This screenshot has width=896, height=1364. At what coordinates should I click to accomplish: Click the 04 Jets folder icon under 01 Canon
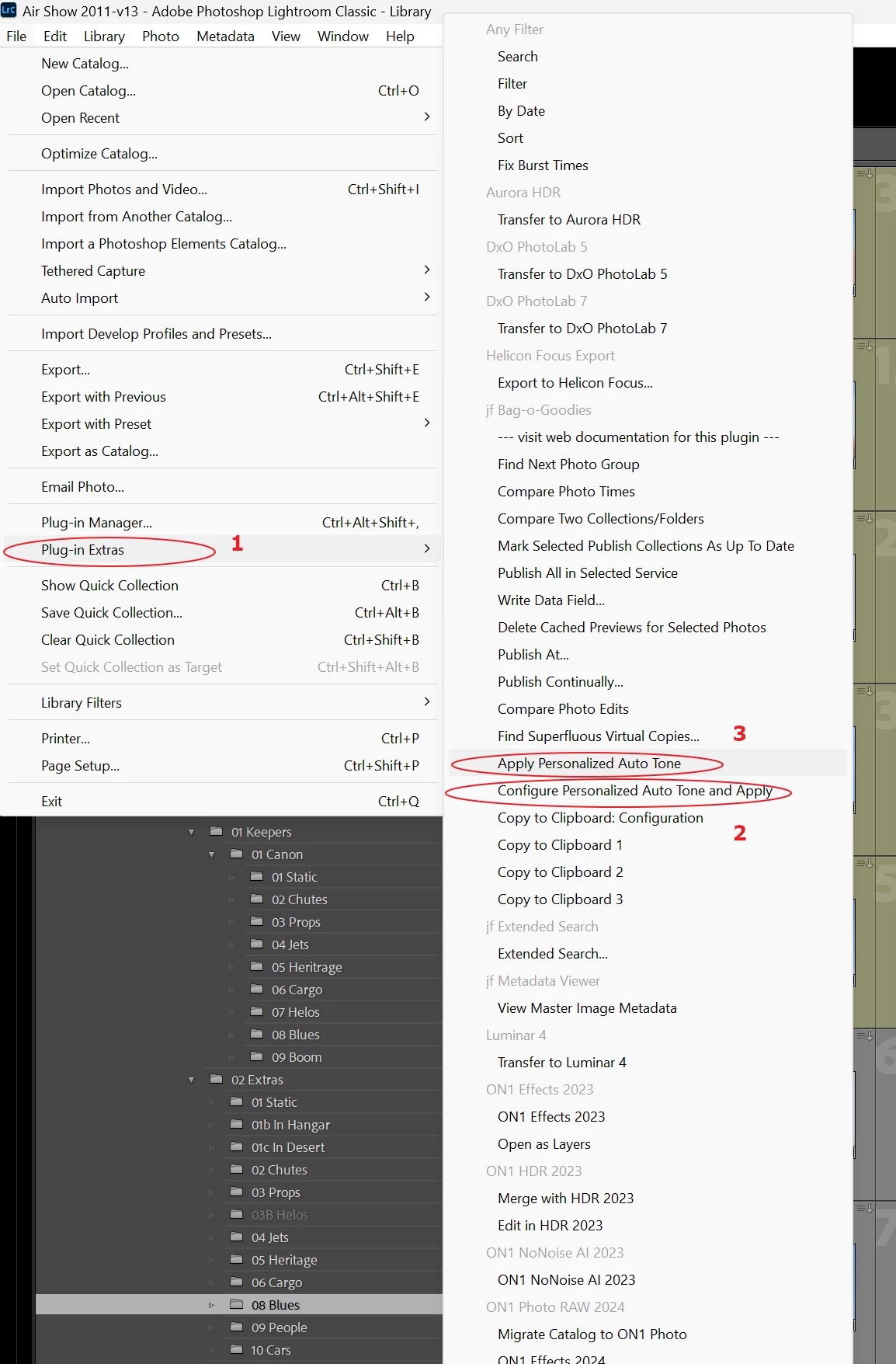pos(257,944)
